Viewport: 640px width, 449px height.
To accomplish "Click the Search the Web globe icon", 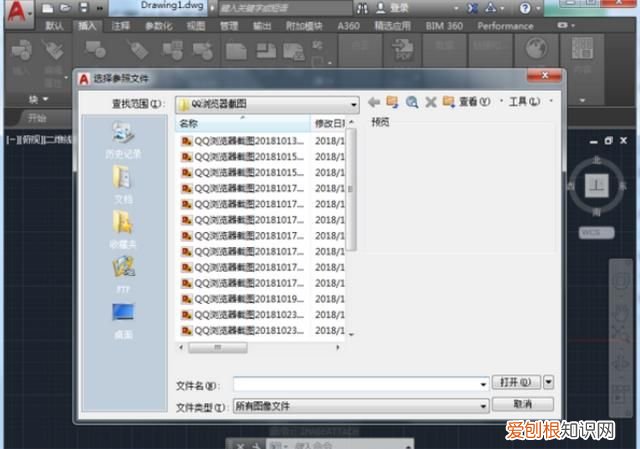I will [412, 102].
